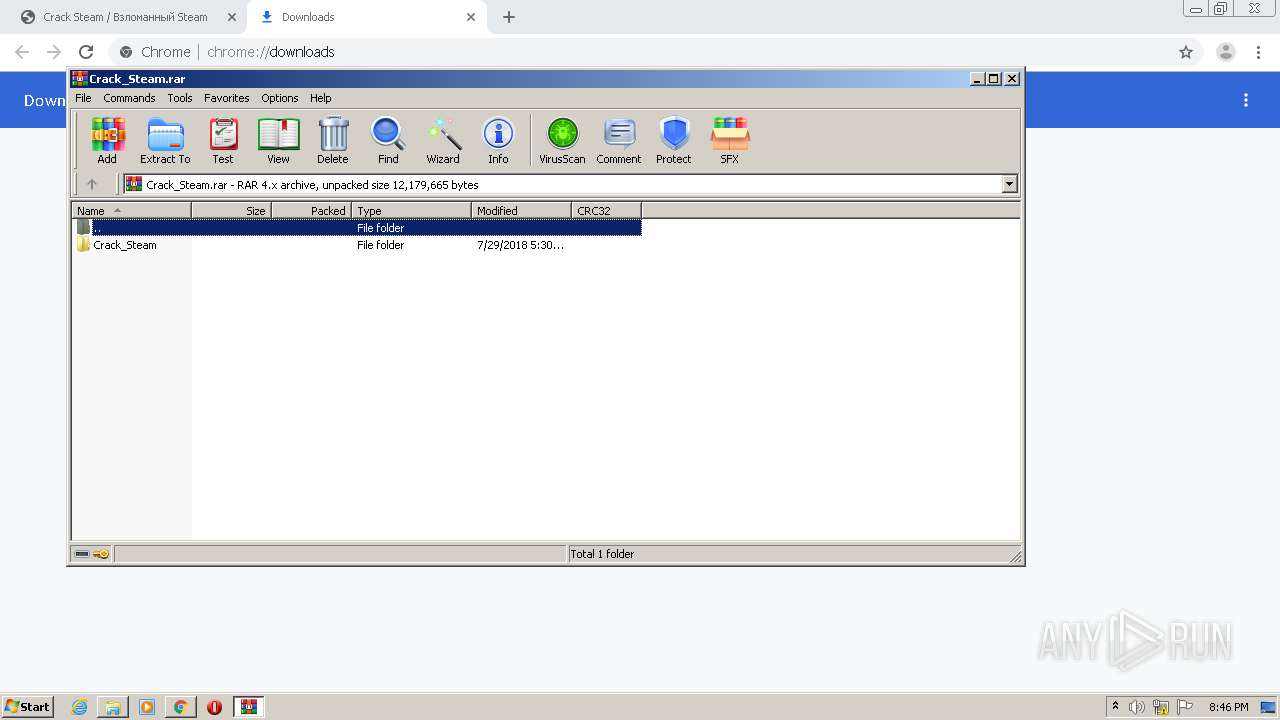The image size is (1280, 720).
Task: Open the Windows Start button
Action: coord(28,707)
